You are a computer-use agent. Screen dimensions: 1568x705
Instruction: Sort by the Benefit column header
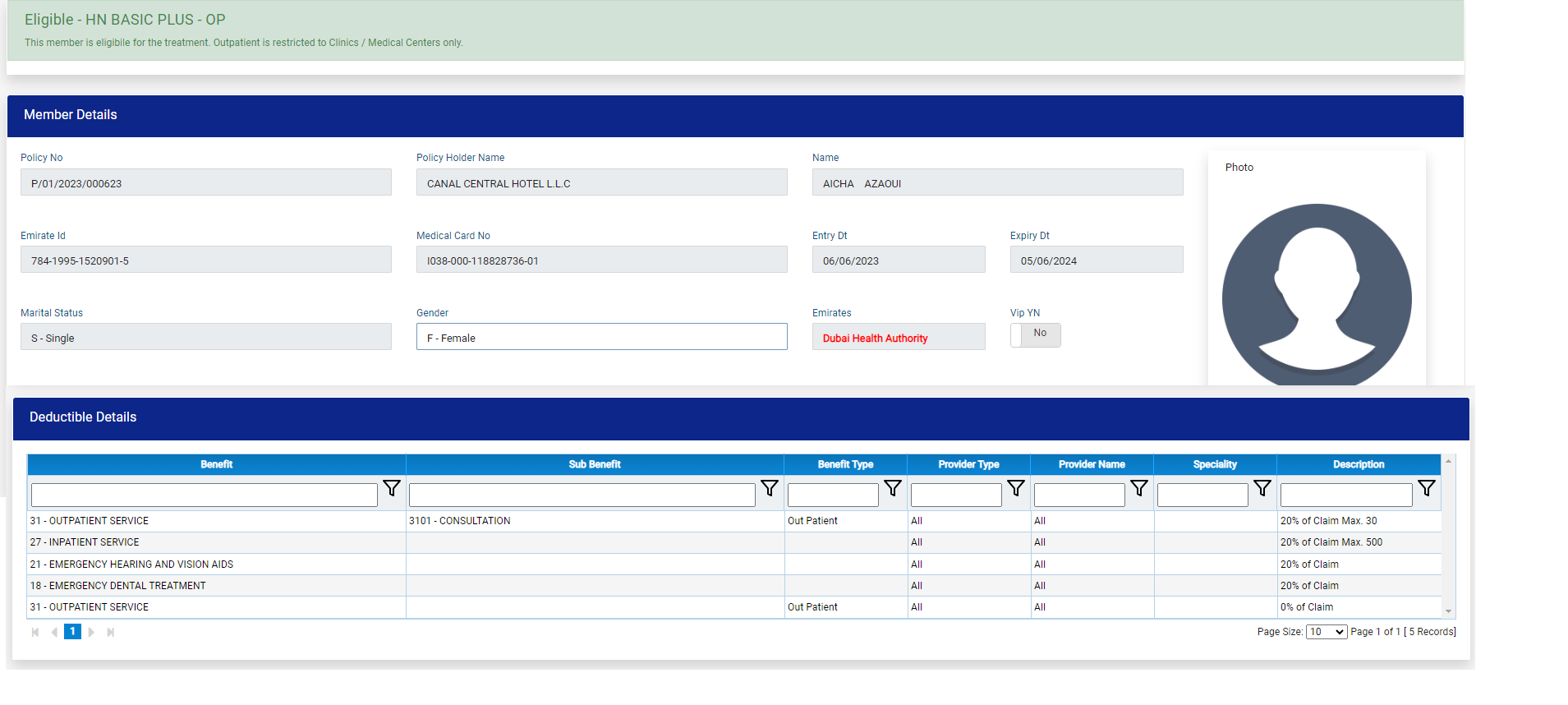(x=217, y=464)
